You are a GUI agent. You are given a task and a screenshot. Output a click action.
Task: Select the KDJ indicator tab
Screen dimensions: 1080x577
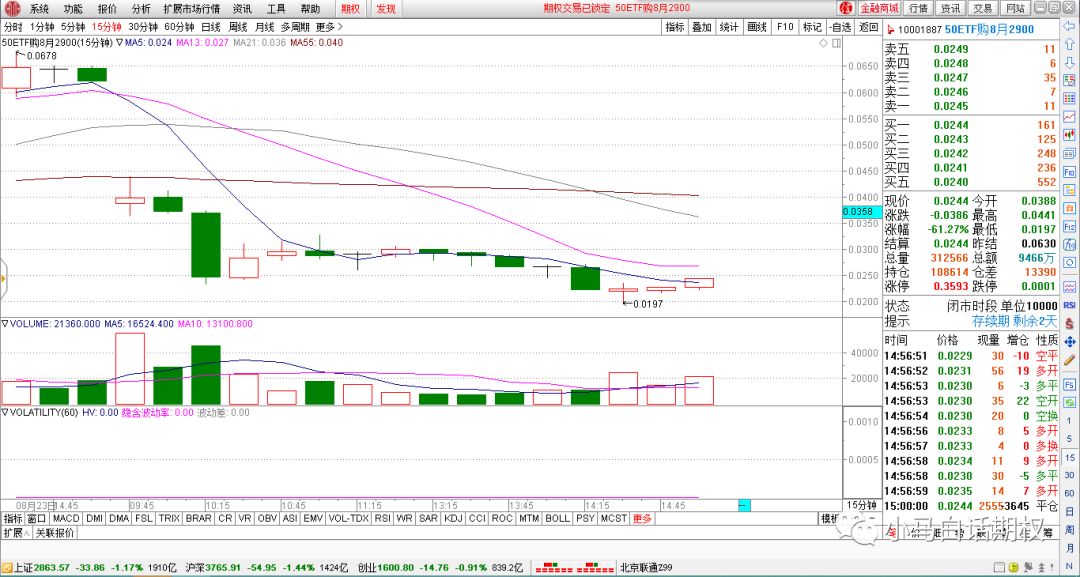point(453,518)
